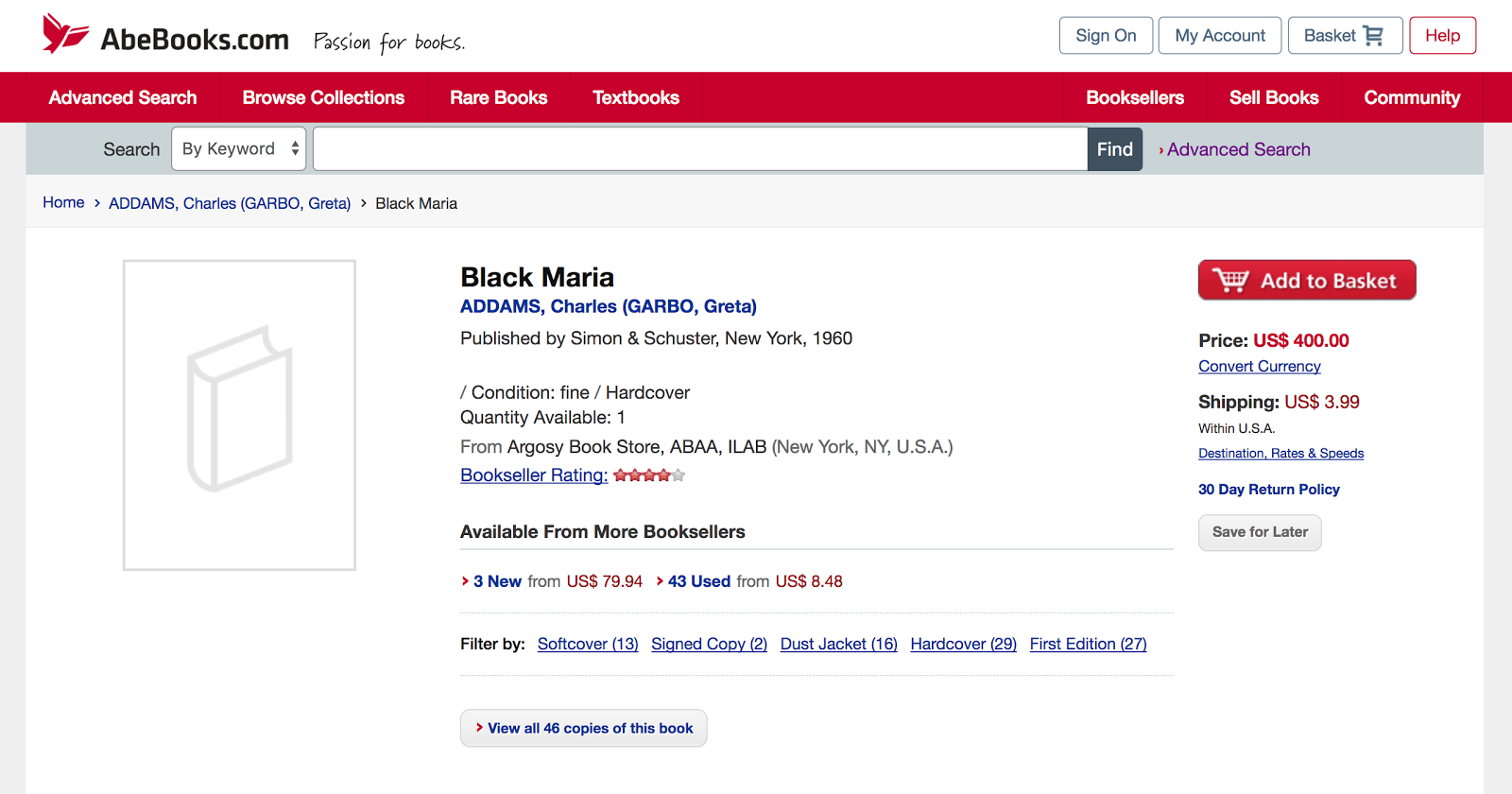Click the AbeBooks red bird logo
This screenshot has height=794, width=1512.
click(x=65, y=34)
